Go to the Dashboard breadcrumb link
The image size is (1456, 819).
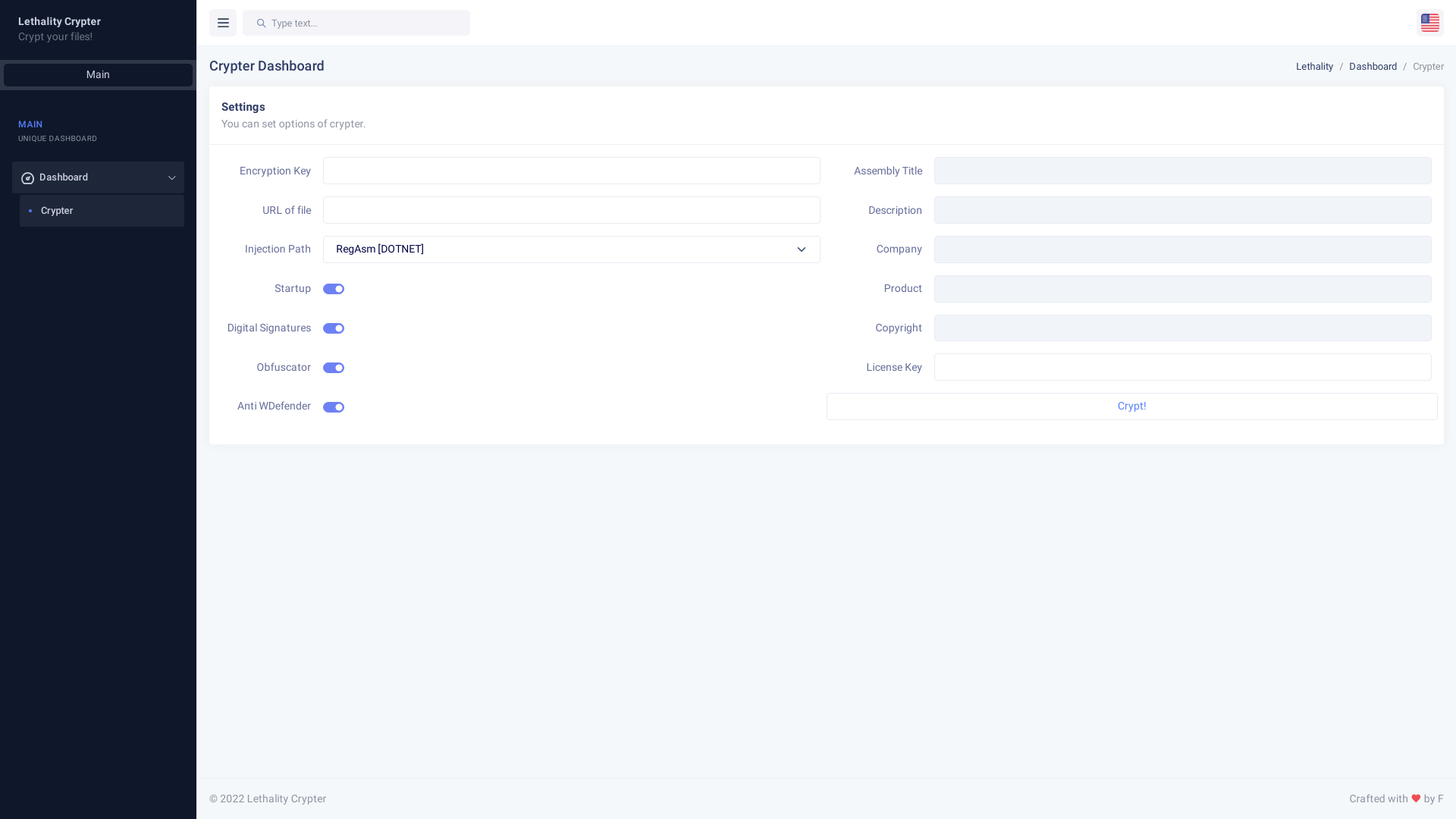click(1373, 67)
